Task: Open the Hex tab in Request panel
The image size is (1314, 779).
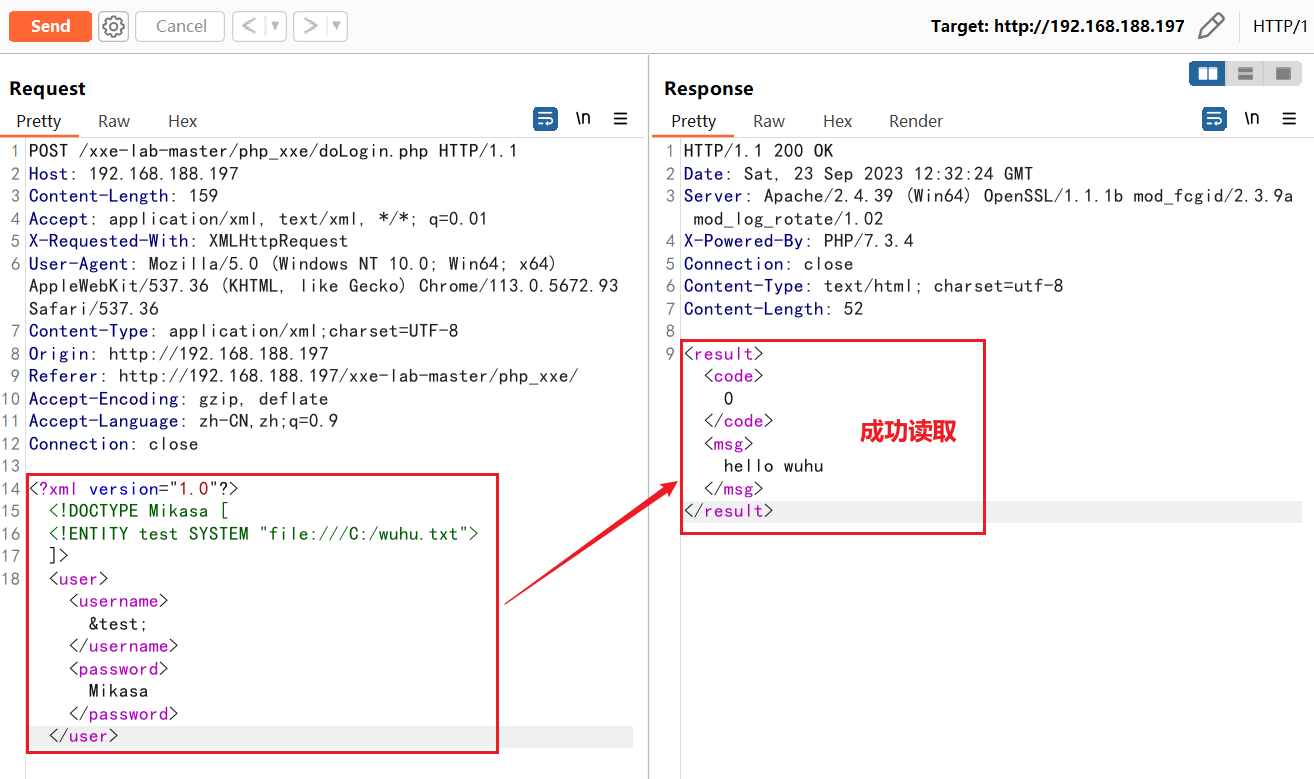Action: point(182,121)
